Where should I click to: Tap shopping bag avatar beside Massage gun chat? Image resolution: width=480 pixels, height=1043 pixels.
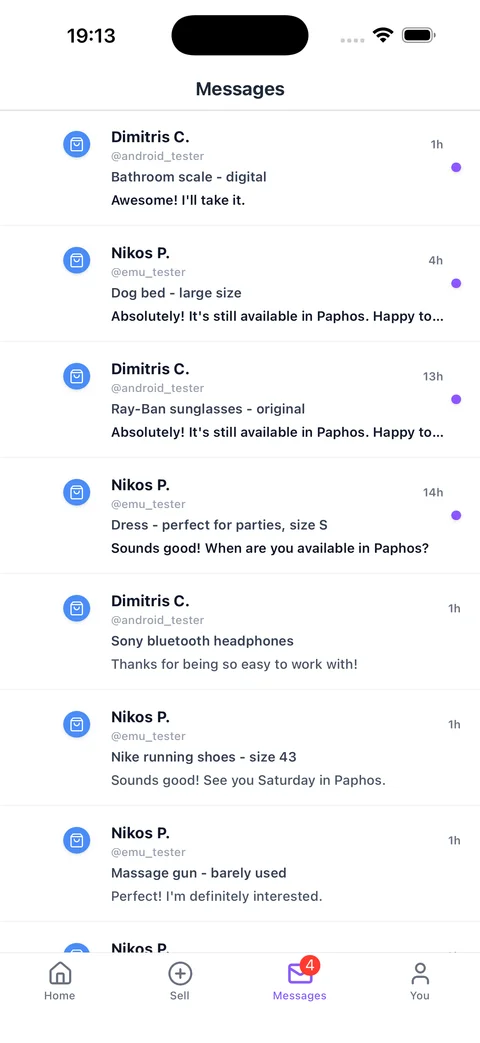pos(76,841)
